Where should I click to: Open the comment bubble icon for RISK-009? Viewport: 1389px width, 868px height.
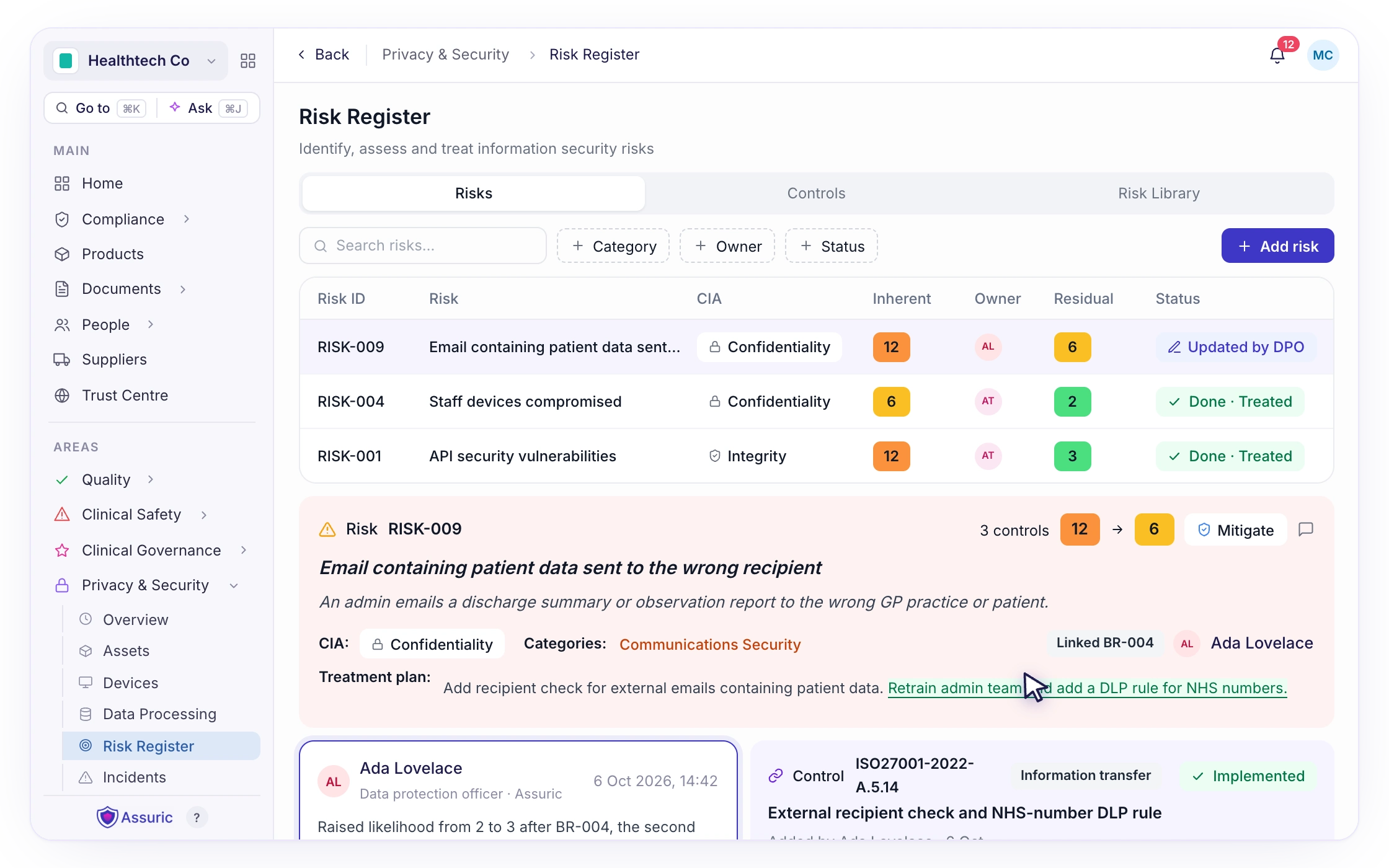(1306, 529)
